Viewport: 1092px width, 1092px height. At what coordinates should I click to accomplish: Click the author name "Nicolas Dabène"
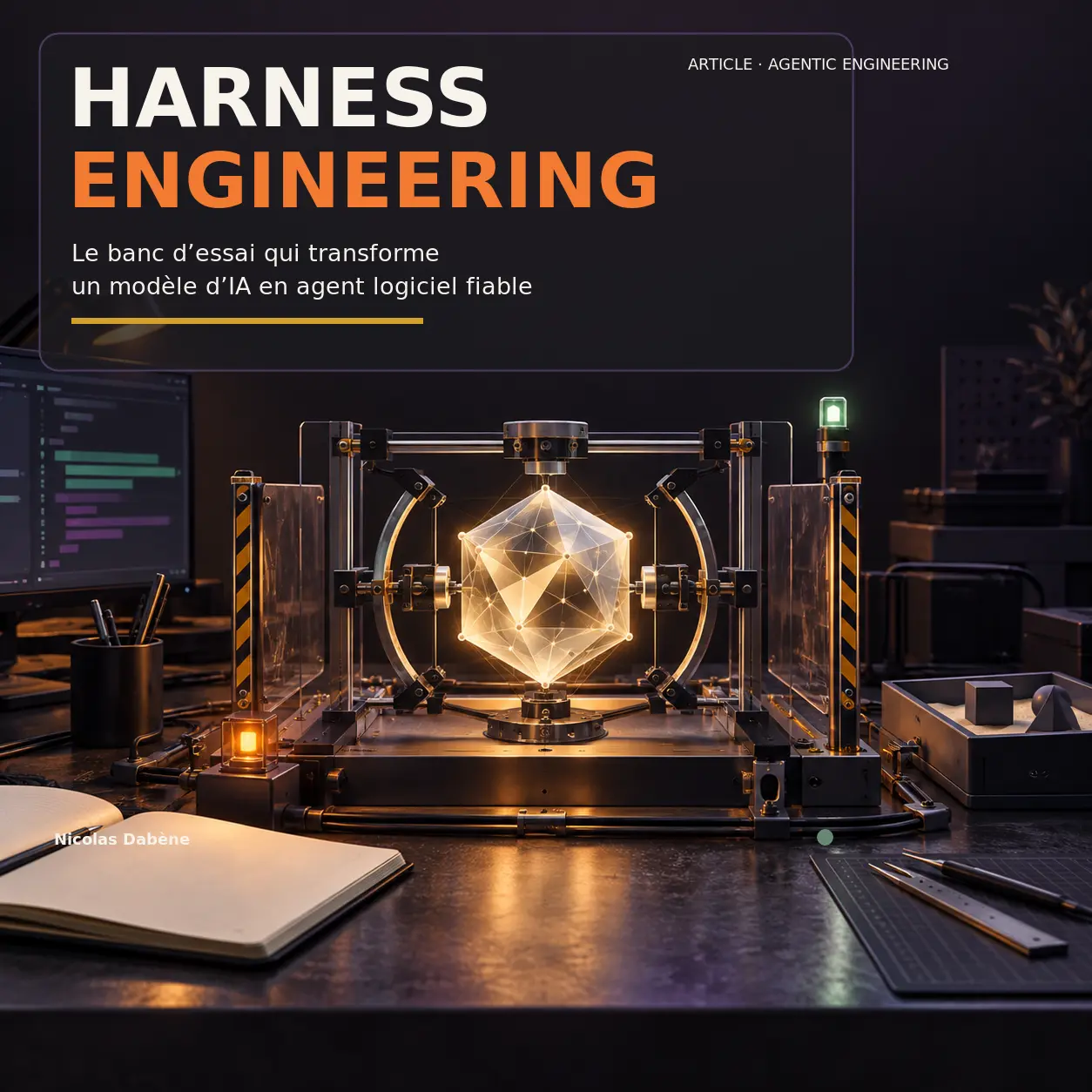coord(122,839)
